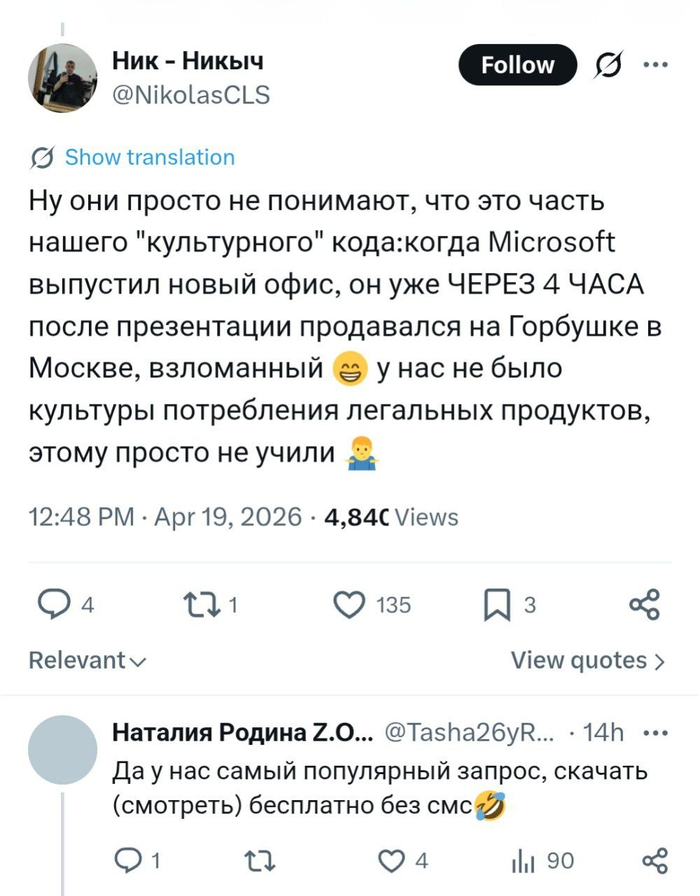Open the more options menu on main post

click(x=656, y=66)
